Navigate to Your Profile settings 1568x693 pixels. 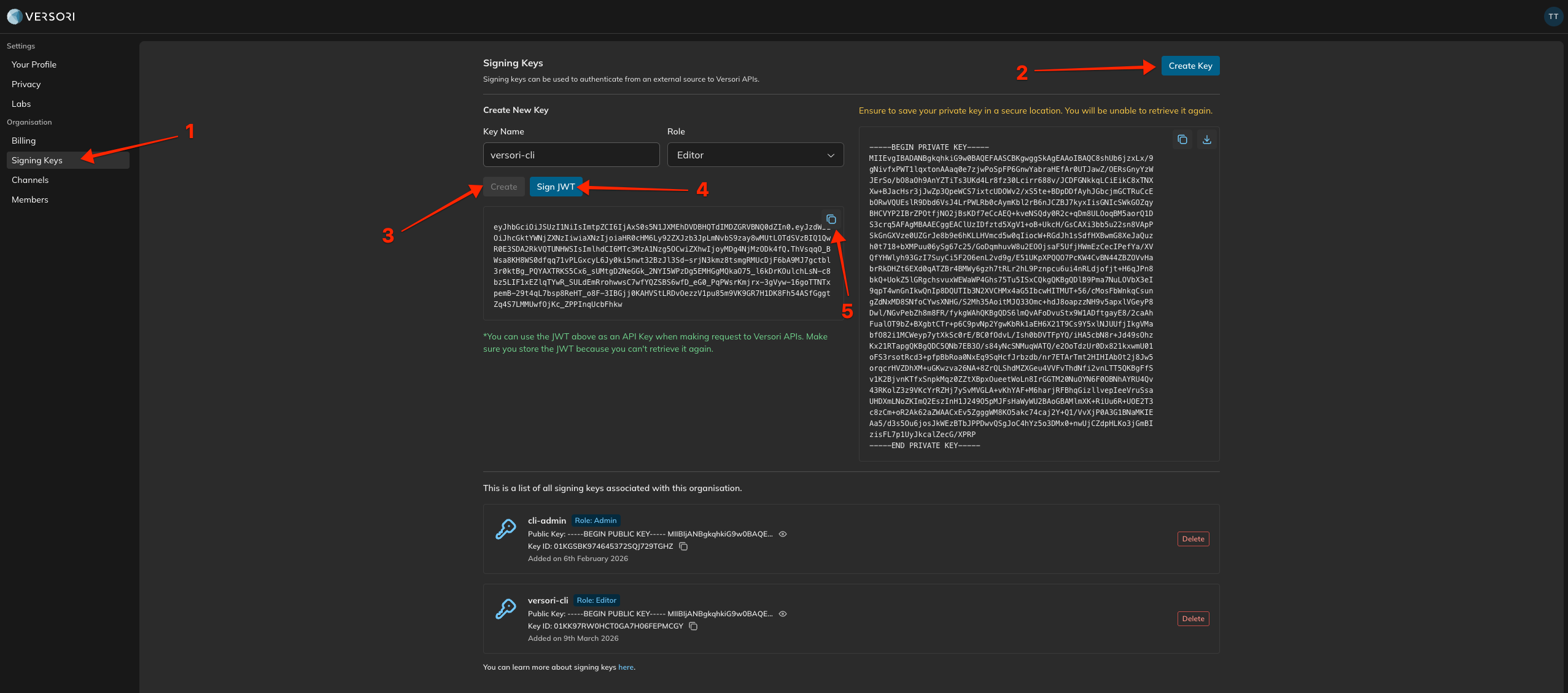34,64
